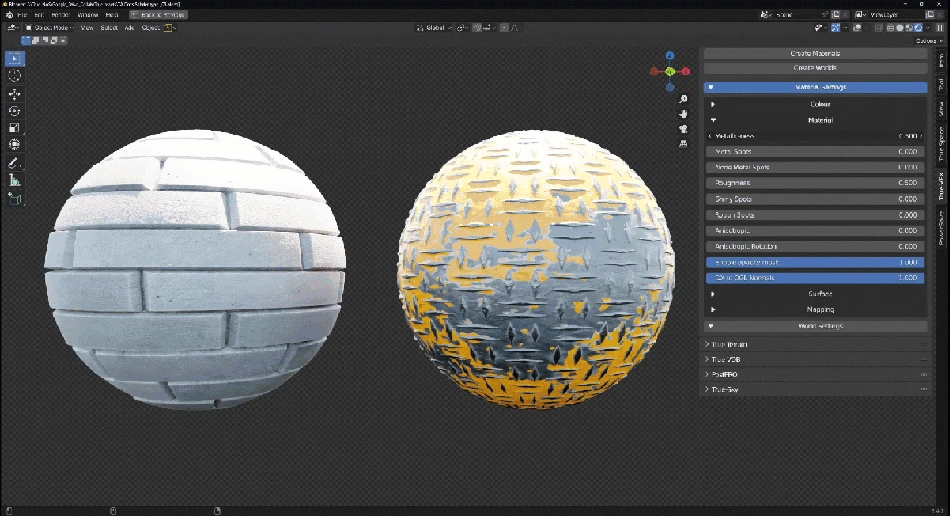Open the Object Mode dropdown
The height and width of the screenshot is (516, 950).
(48, 28)
